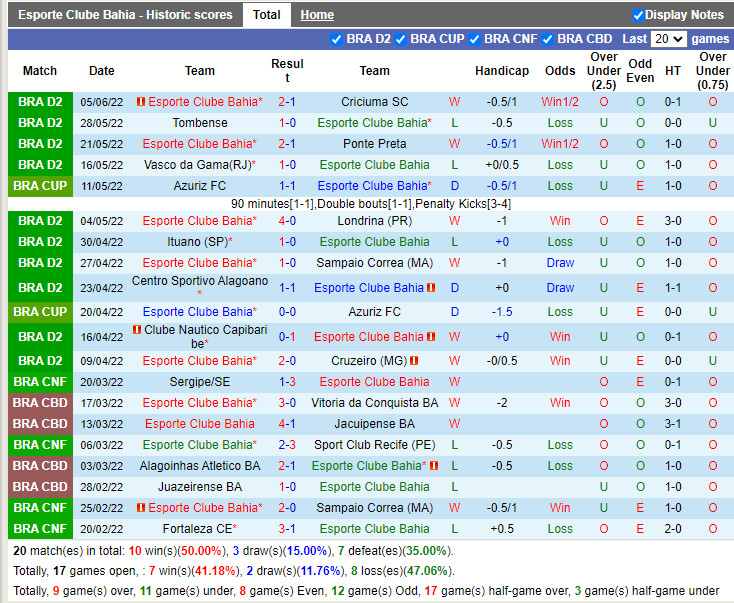Open the Criciuma SC team link

[x=374, y=102]
